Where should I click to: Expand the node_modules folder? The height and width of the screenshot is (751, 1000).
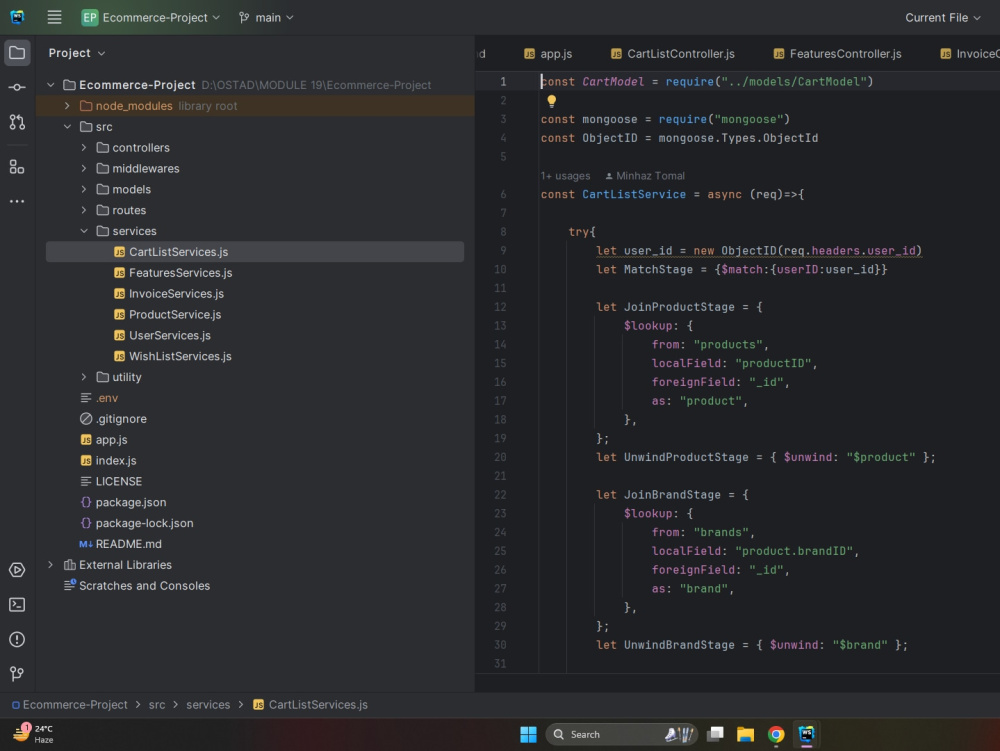coord(67,106)
